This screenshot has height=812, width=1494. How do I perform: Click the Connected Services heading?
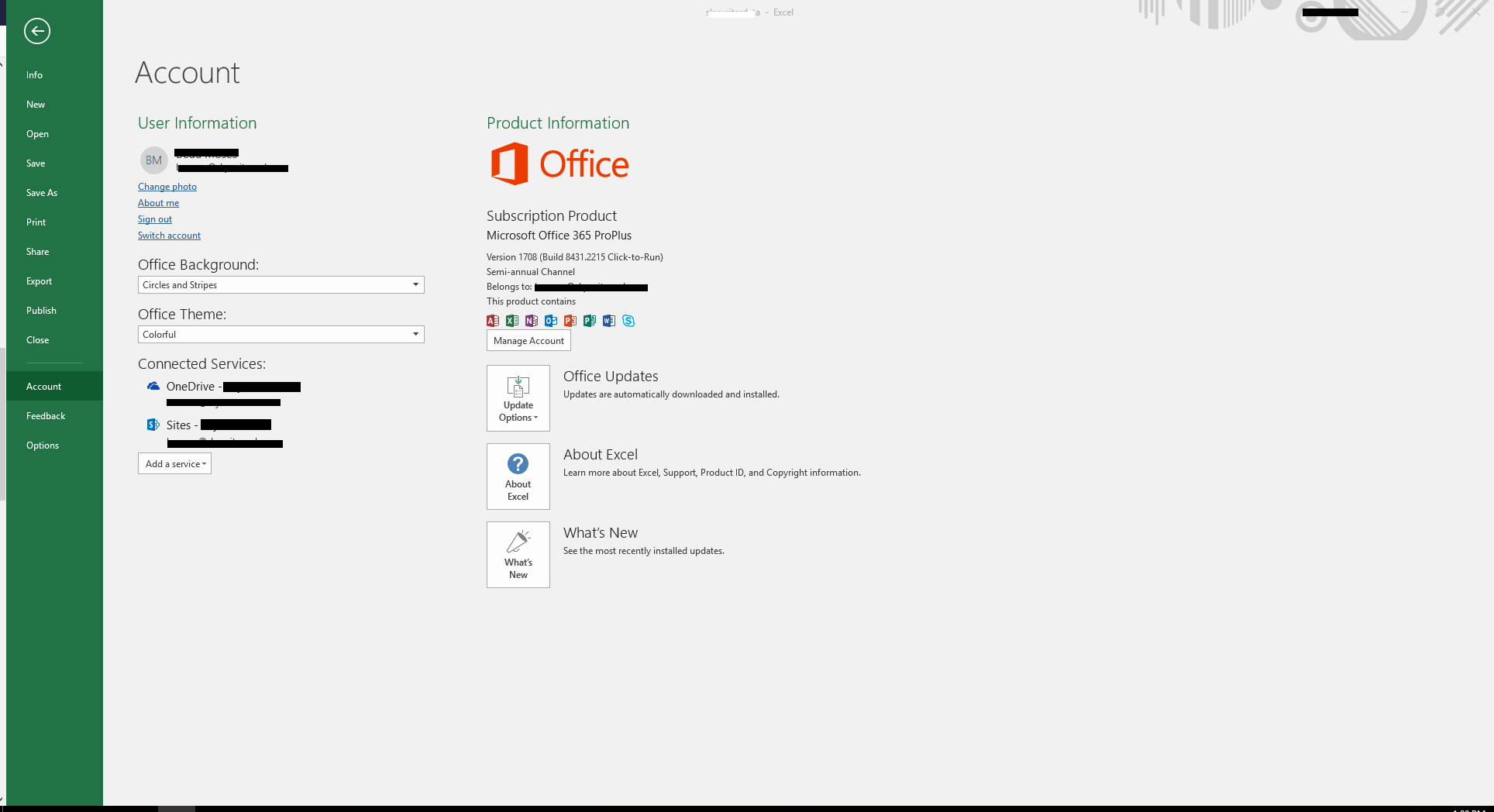[201, 364]
